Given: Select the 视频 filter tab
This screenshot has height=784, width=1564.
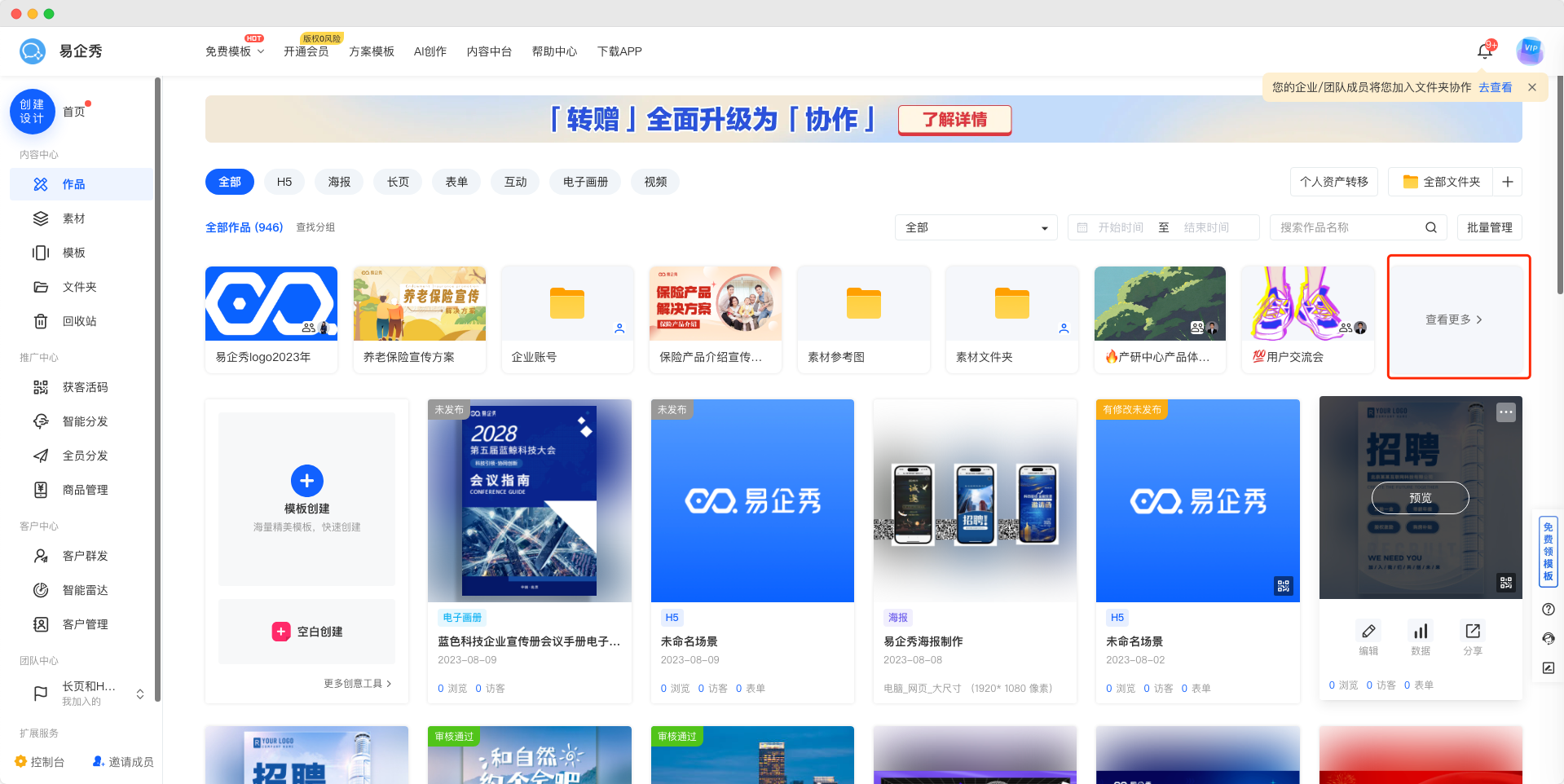Looking at the screenshot, I should coord(655,182).
